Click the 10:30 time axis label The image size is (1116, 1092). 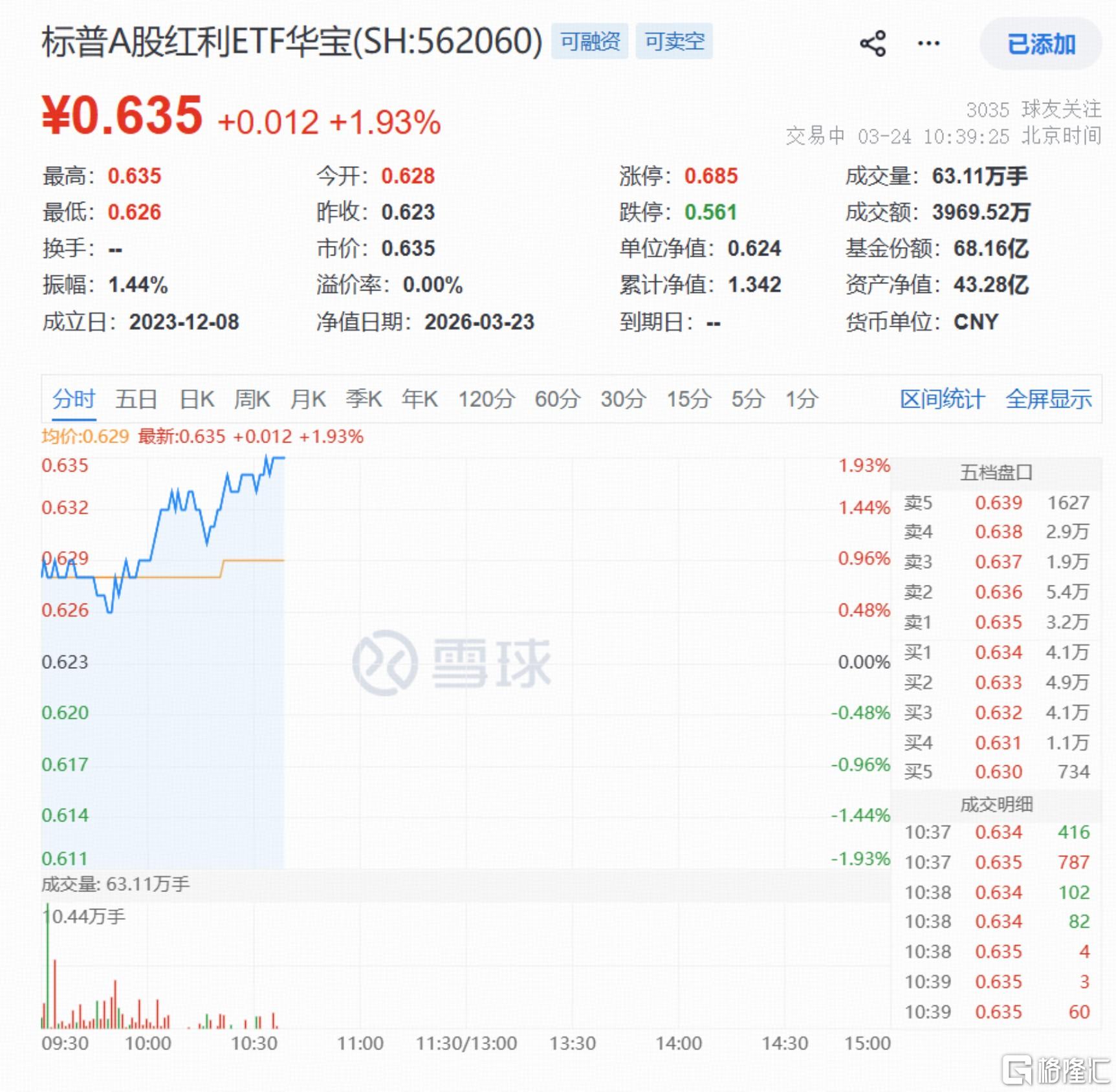coord(254,1043)
